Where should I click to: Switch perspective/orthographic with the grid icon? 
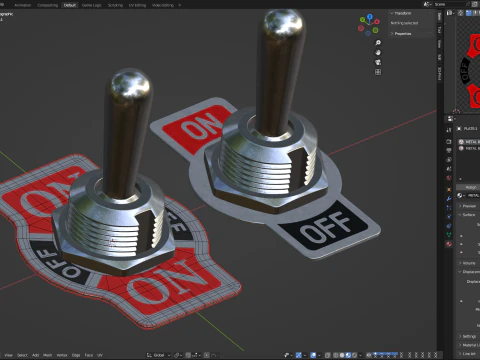click(378, 72)
